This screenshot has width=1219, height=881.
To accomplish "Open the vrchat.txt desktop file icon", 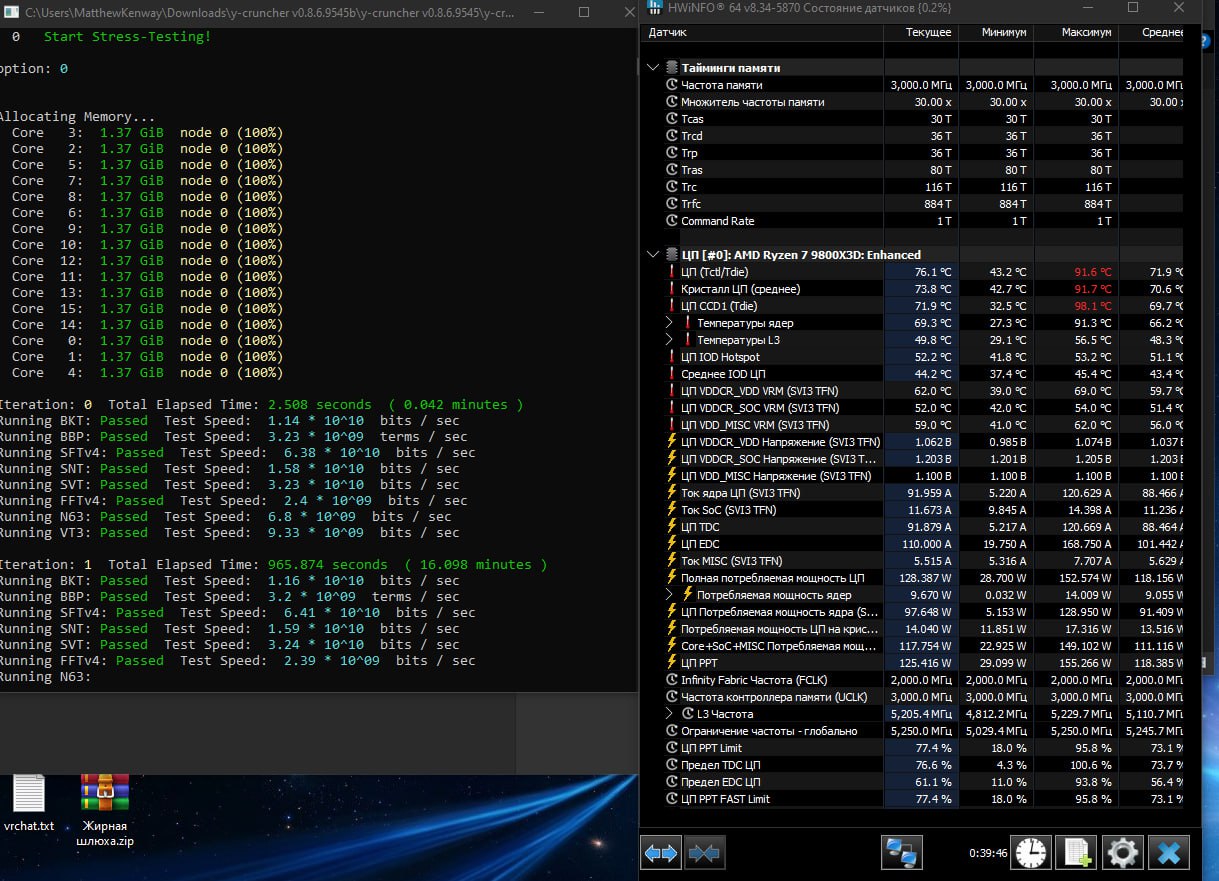I will [29, 795].
